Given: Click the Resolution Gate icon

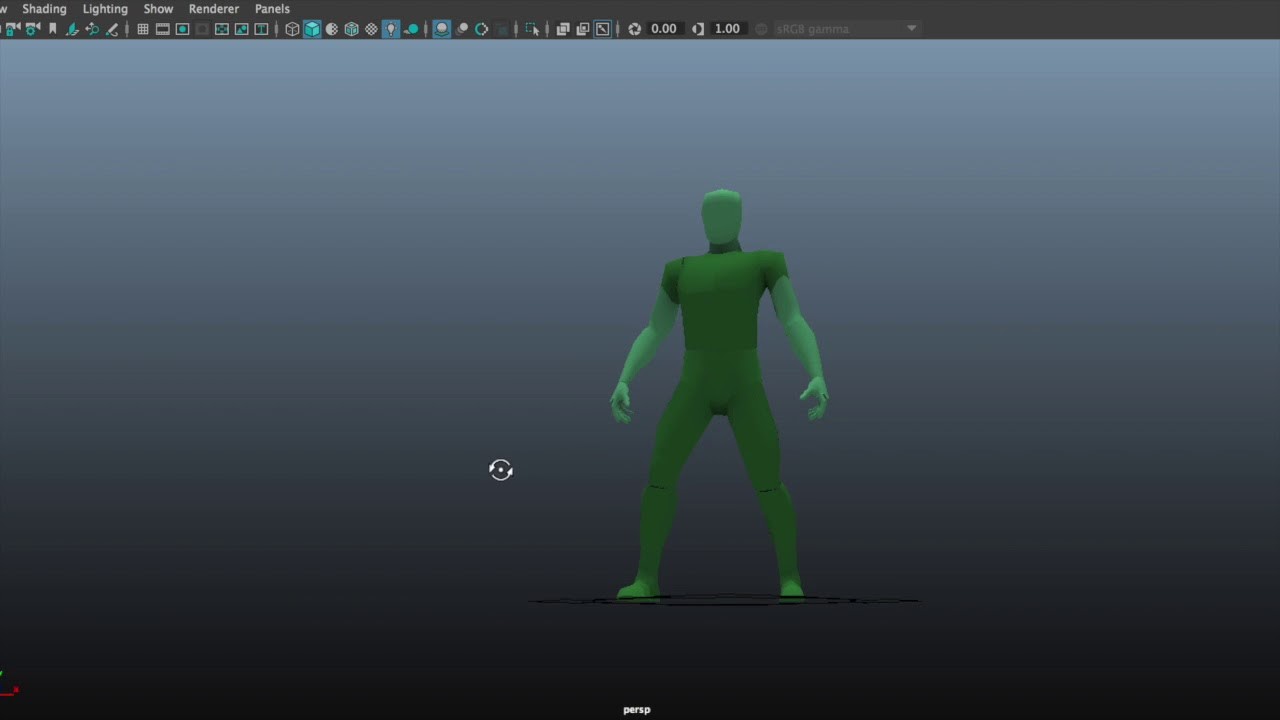Looking at the screenshot, I should pyautogui.click(x=182, y=28).
